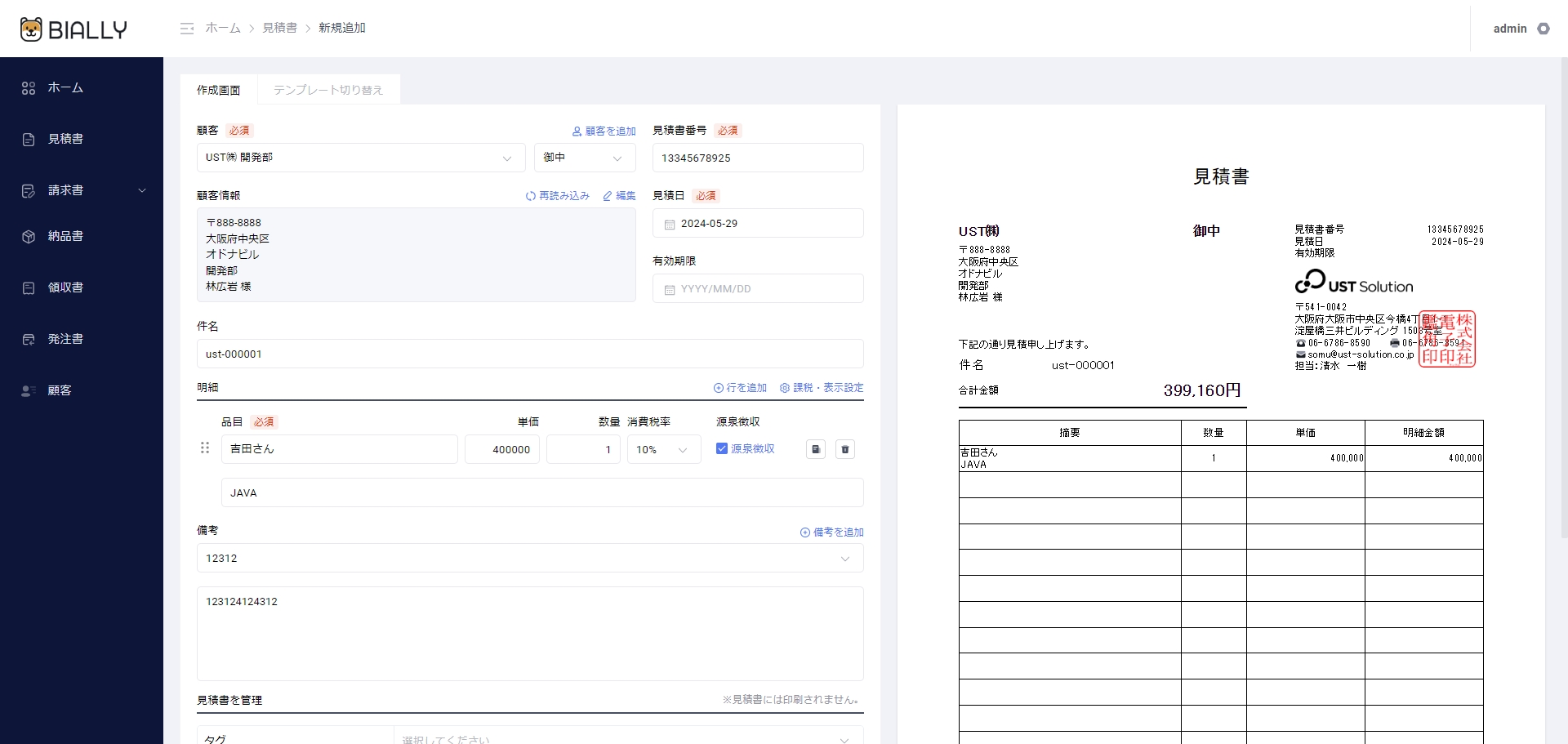Select the 作成画面 tab
The height and width of the screenshot is (744, 1568).
click(218, 90)
